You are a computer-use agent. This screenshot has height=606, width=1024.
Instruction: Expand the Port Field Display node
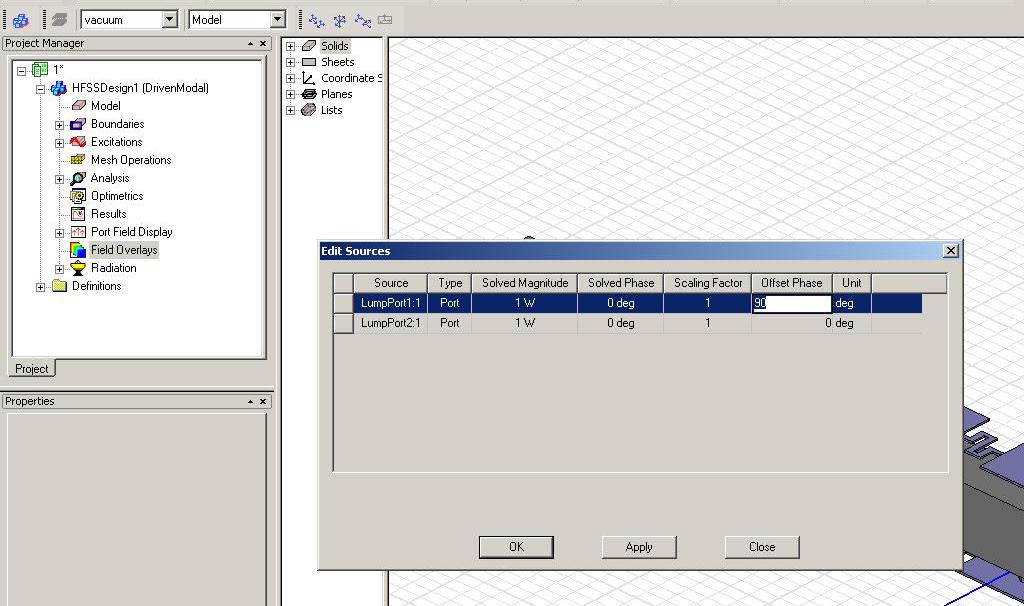[x=59, y=233]
